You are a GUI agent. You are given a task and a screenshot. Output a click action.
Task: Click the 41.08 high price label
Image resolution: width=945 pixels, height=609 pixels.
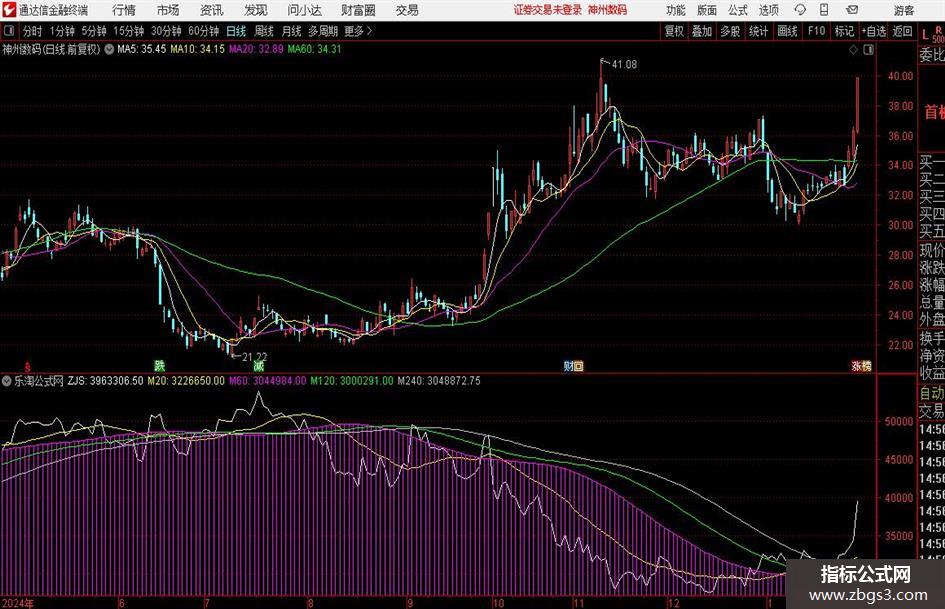[x=624, y=65]
